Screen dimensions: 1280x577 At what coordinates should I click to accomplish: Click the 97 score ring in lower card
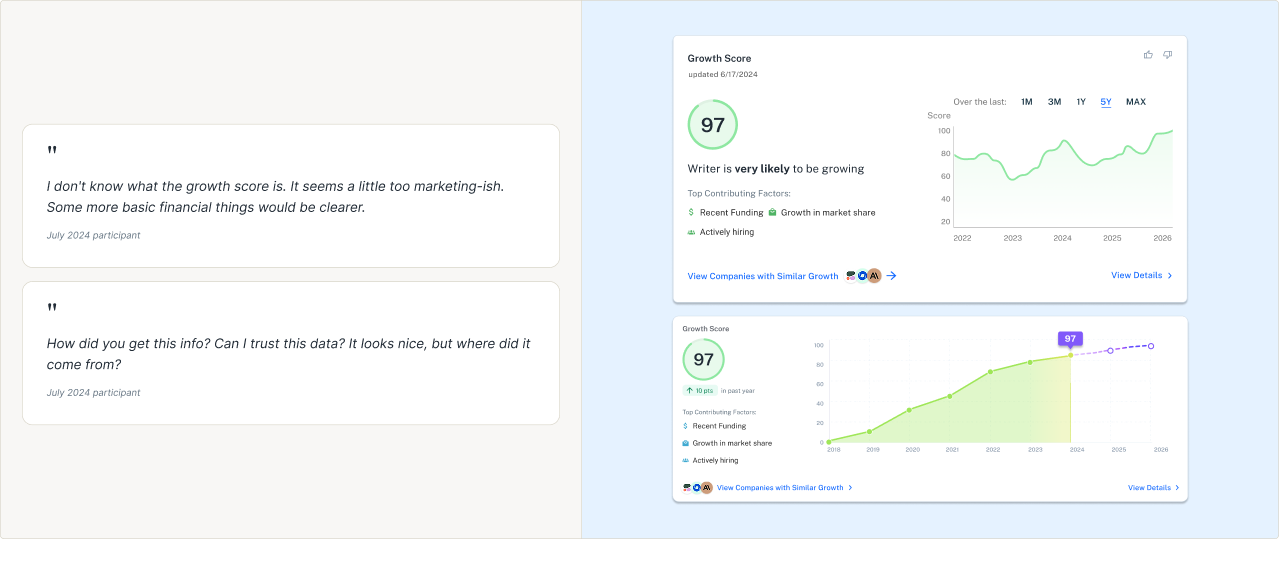703,360
